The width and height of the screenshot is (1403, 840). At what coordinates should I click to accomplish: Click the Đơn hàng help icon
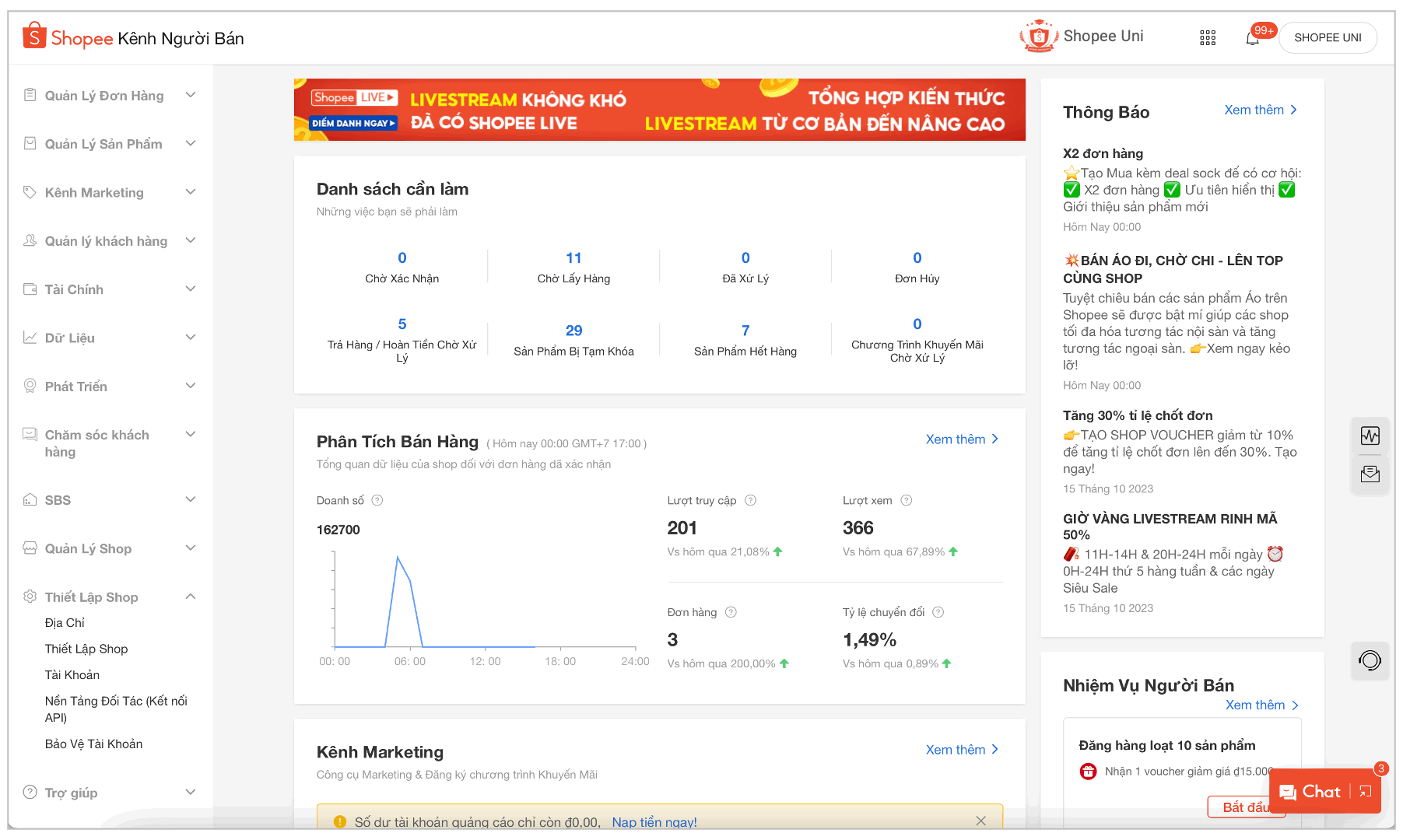coord(731,612)
